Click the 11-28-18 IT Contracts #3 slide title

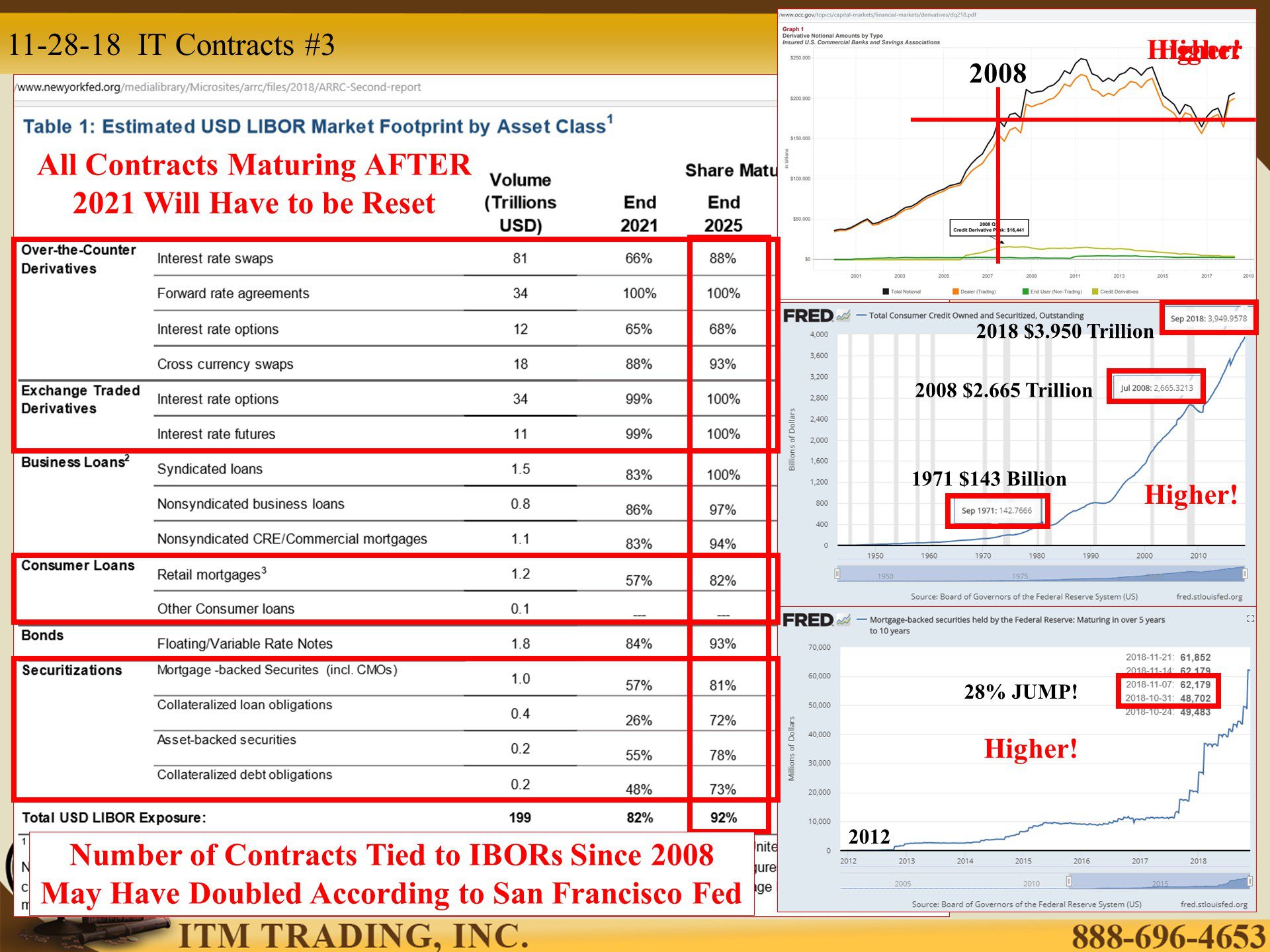tap(171, 45)
